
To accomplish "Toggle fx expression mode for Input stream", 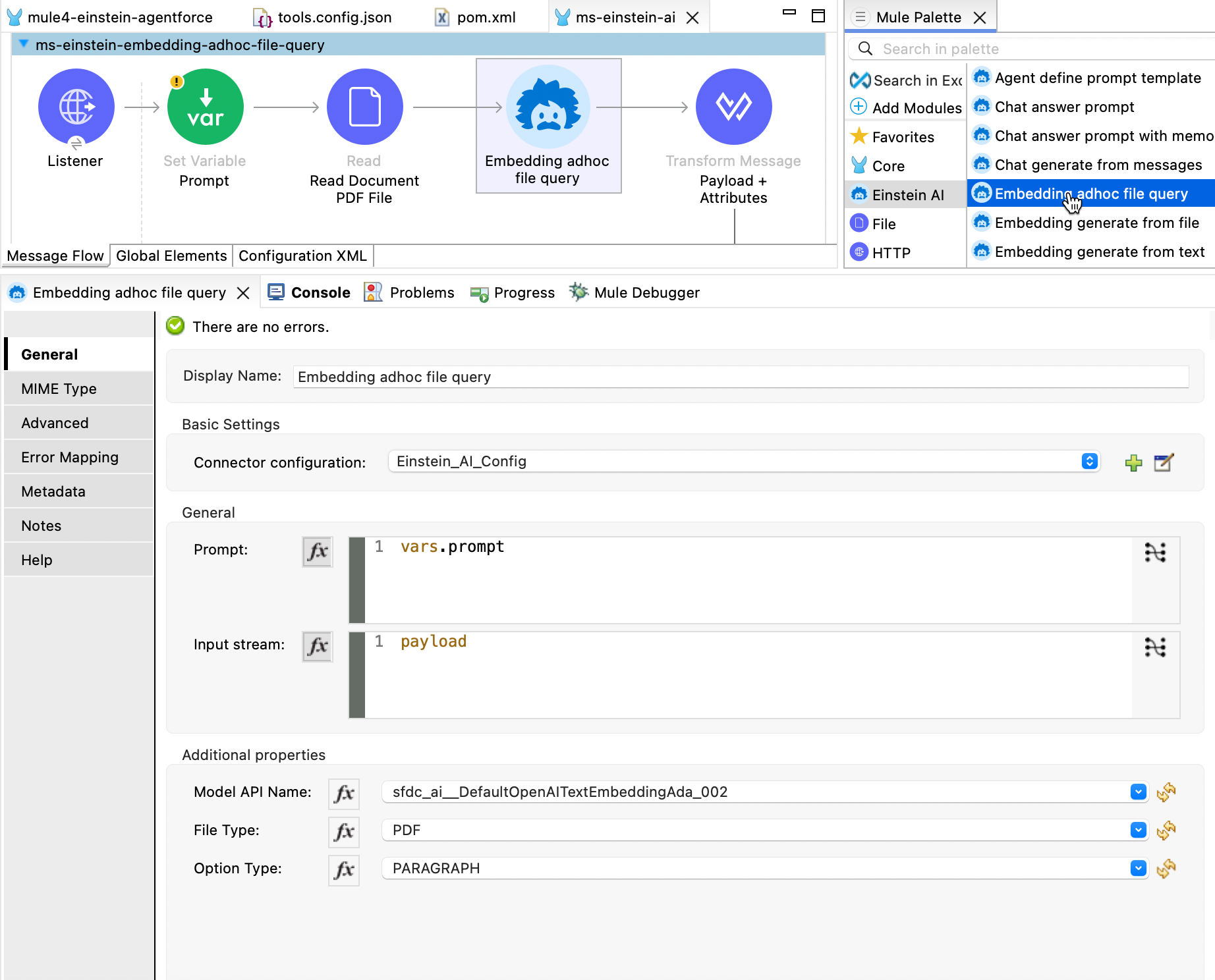I will point(318,646).
